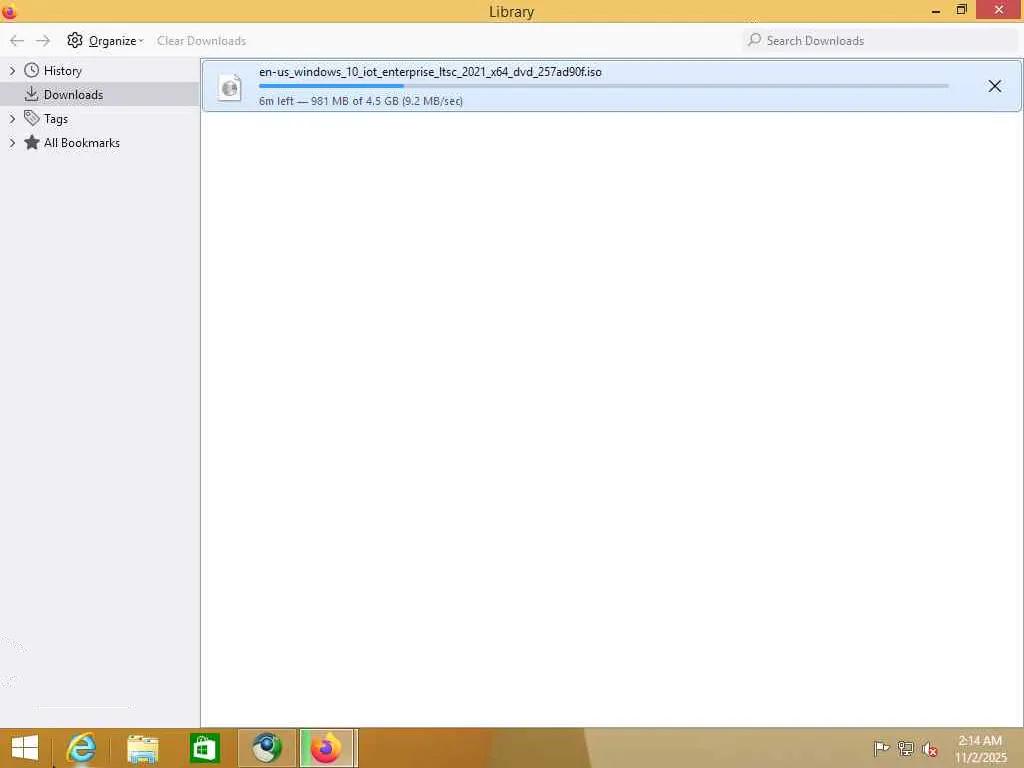Expand the Tags tree node

(12, 119)
